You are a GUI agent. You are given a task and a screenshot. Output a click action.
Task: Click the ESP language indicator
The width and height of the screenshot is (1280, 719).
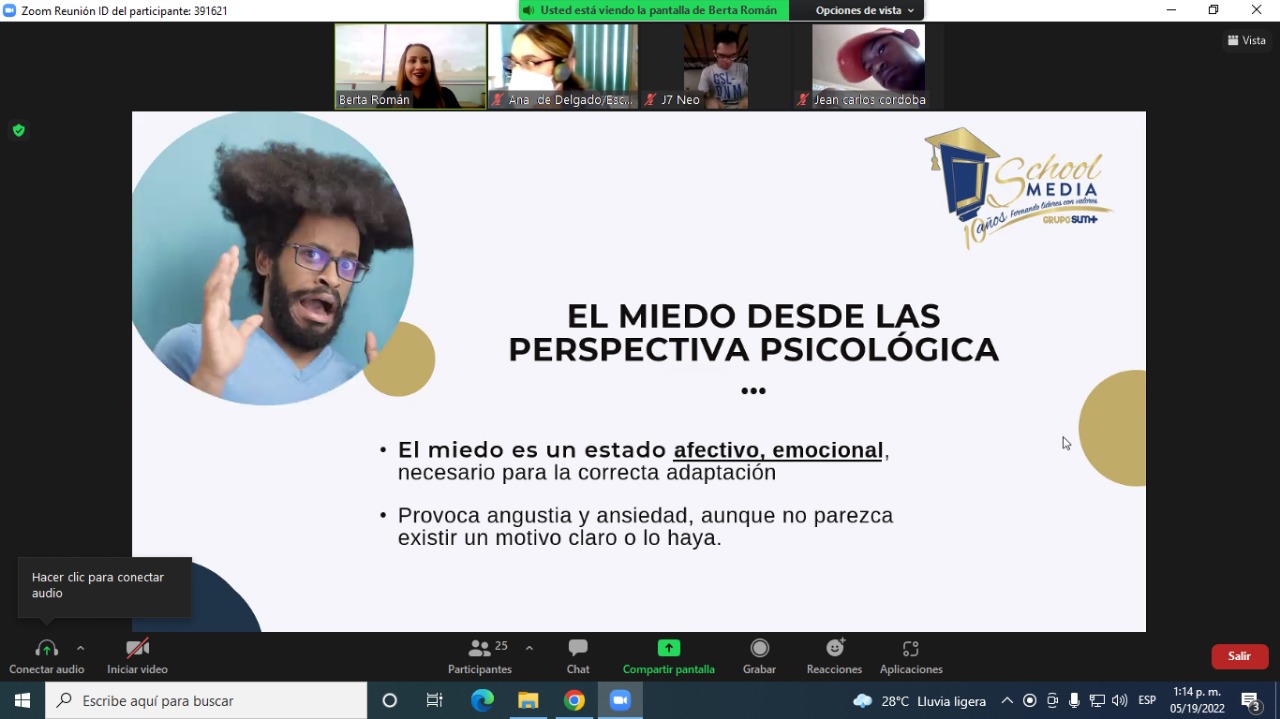[x=1147, y=701]
